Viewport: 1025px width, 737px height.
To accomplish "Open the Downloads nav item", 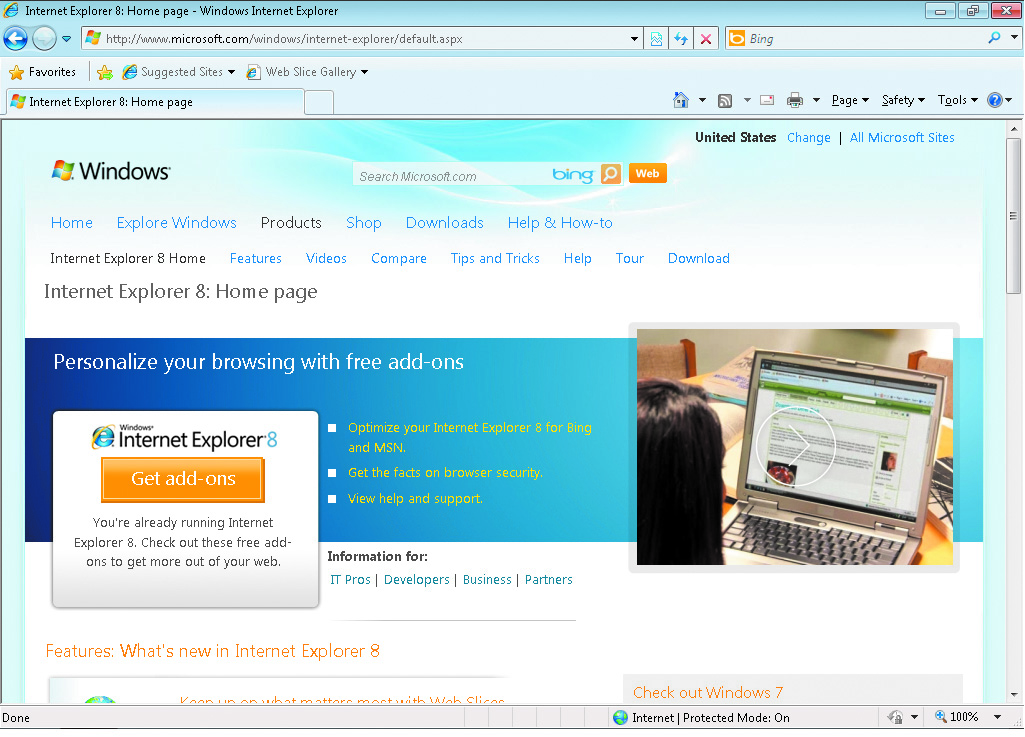I will click(x=445, y=223).
